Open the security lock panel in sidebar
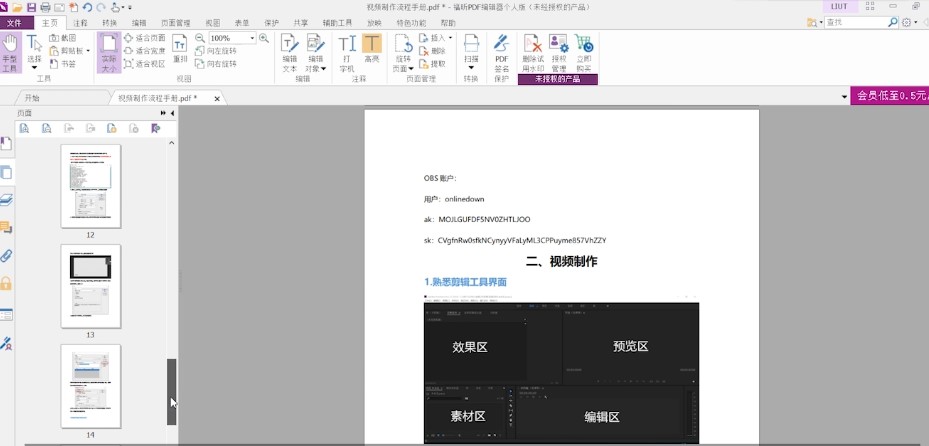This screenshot has width=929, height=446. click(x=7, y=284)
